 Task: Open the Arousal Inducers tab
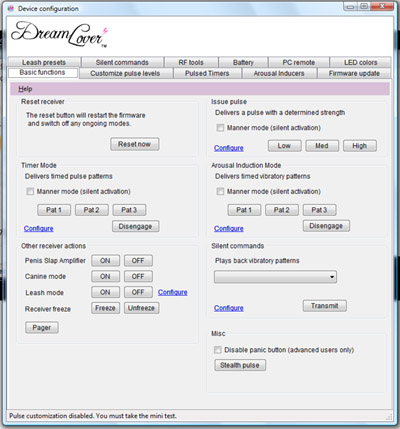[x=279, y=73]
